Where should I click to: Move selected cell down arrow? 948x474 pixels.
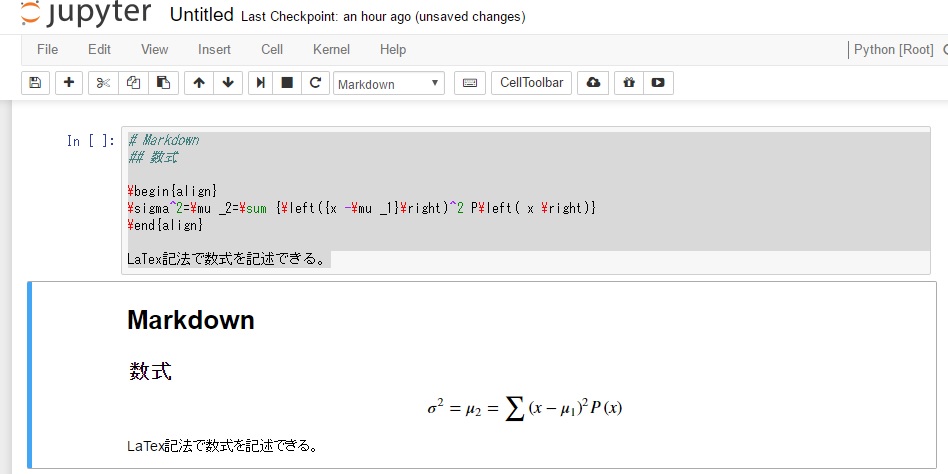[228, 83]
